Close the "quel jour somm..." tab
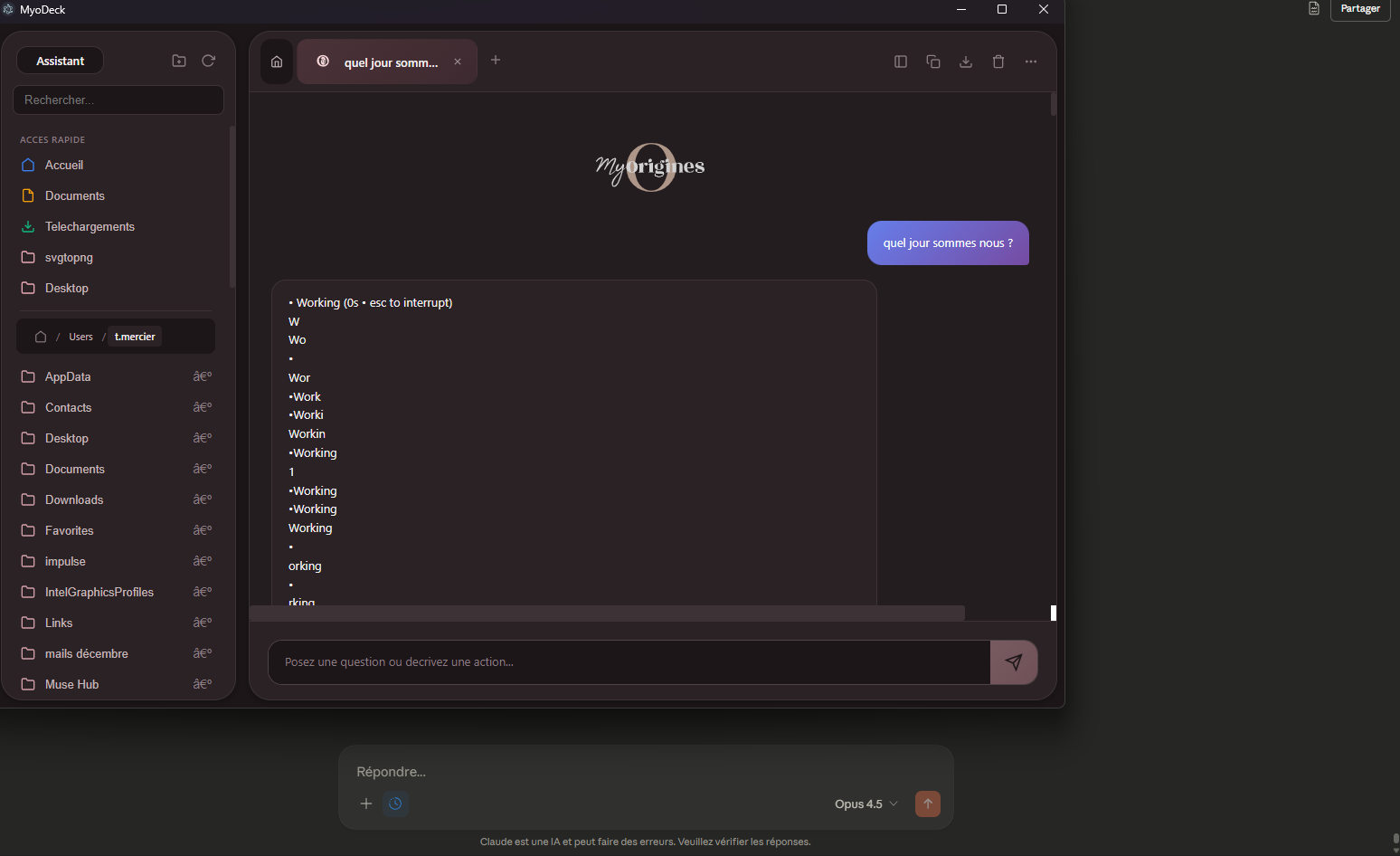The width and height of the screenshot is (1400, 856). (x=458, y=62)
